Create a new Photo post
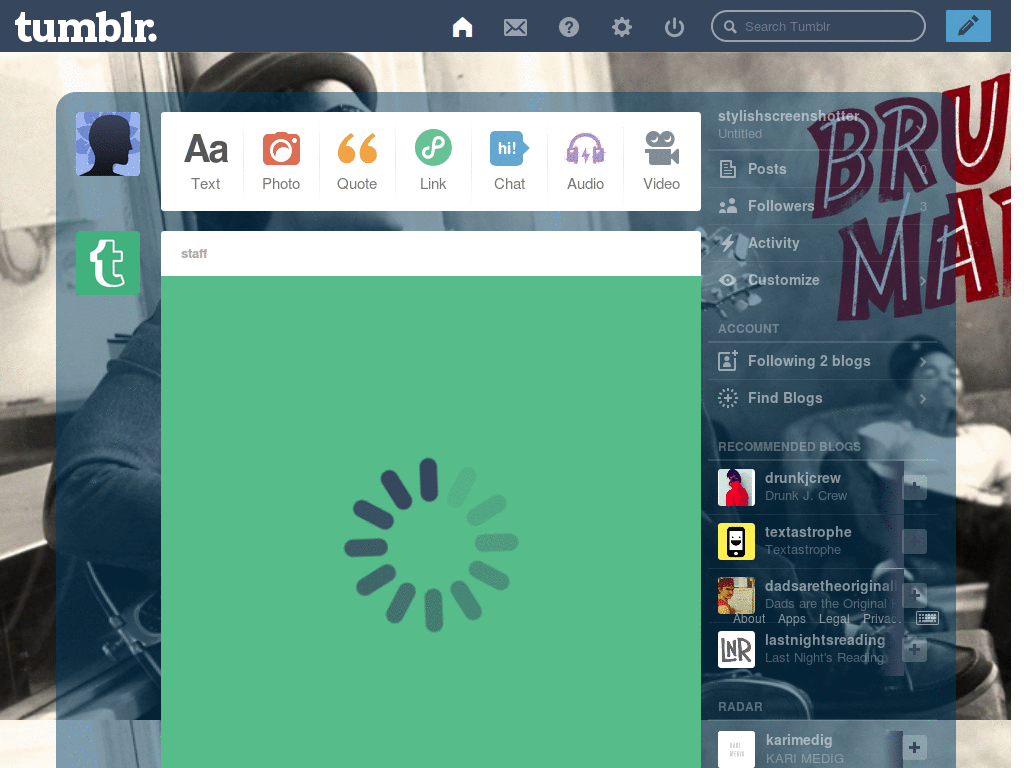Screen dimensions: 1024x768 (281, 161)
